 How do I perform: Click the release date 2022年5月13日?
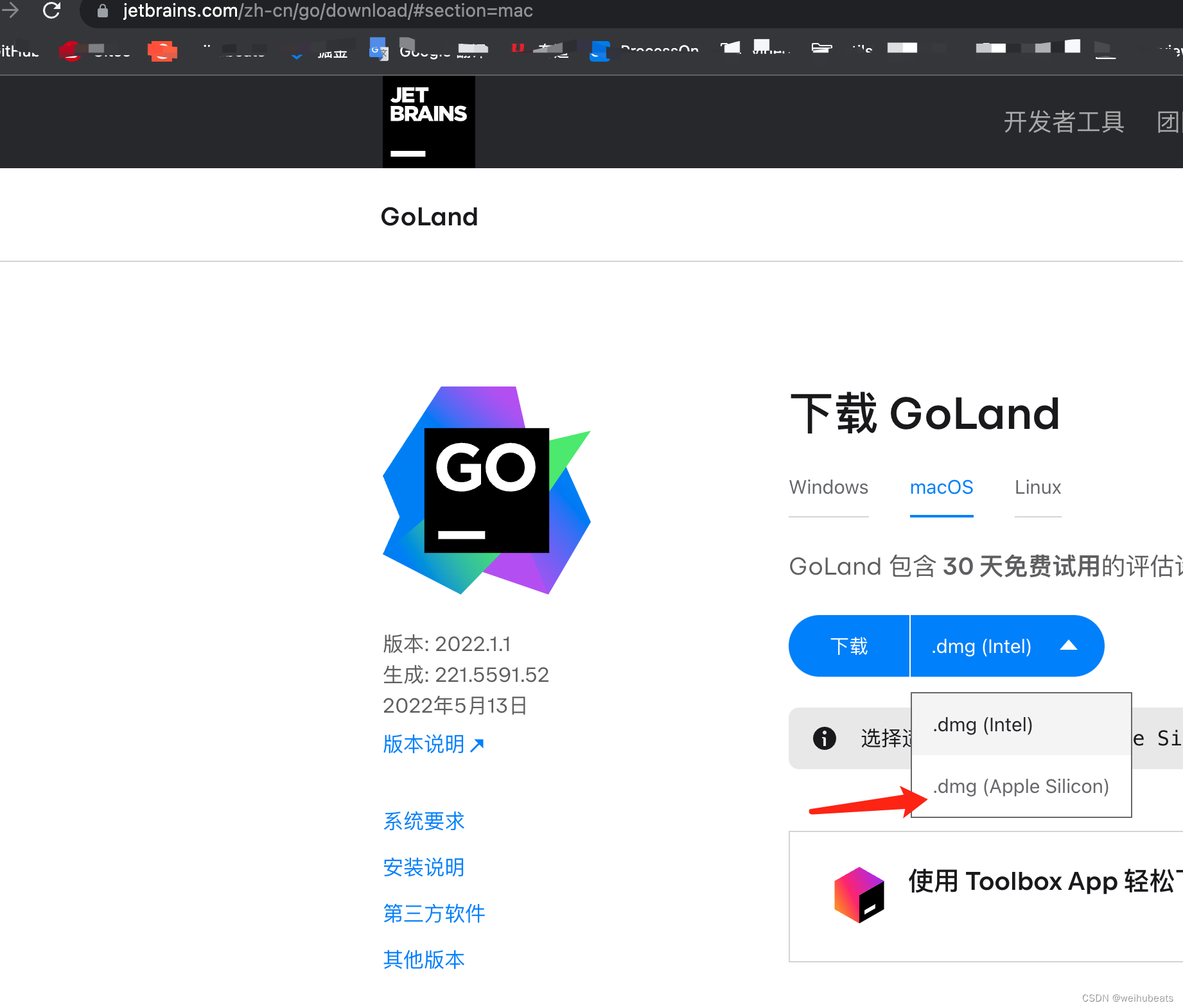click(x=455, y=706)
